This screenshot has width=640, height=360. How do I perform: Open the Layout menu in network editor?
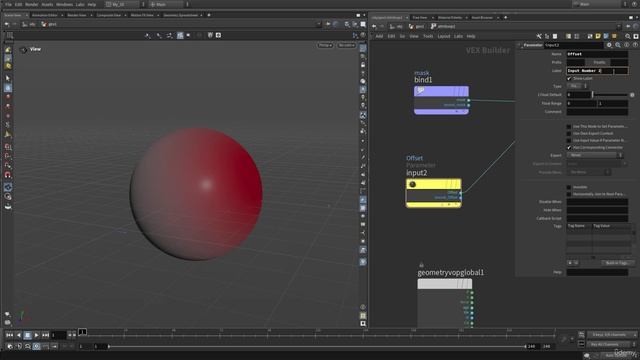[443, 36]
